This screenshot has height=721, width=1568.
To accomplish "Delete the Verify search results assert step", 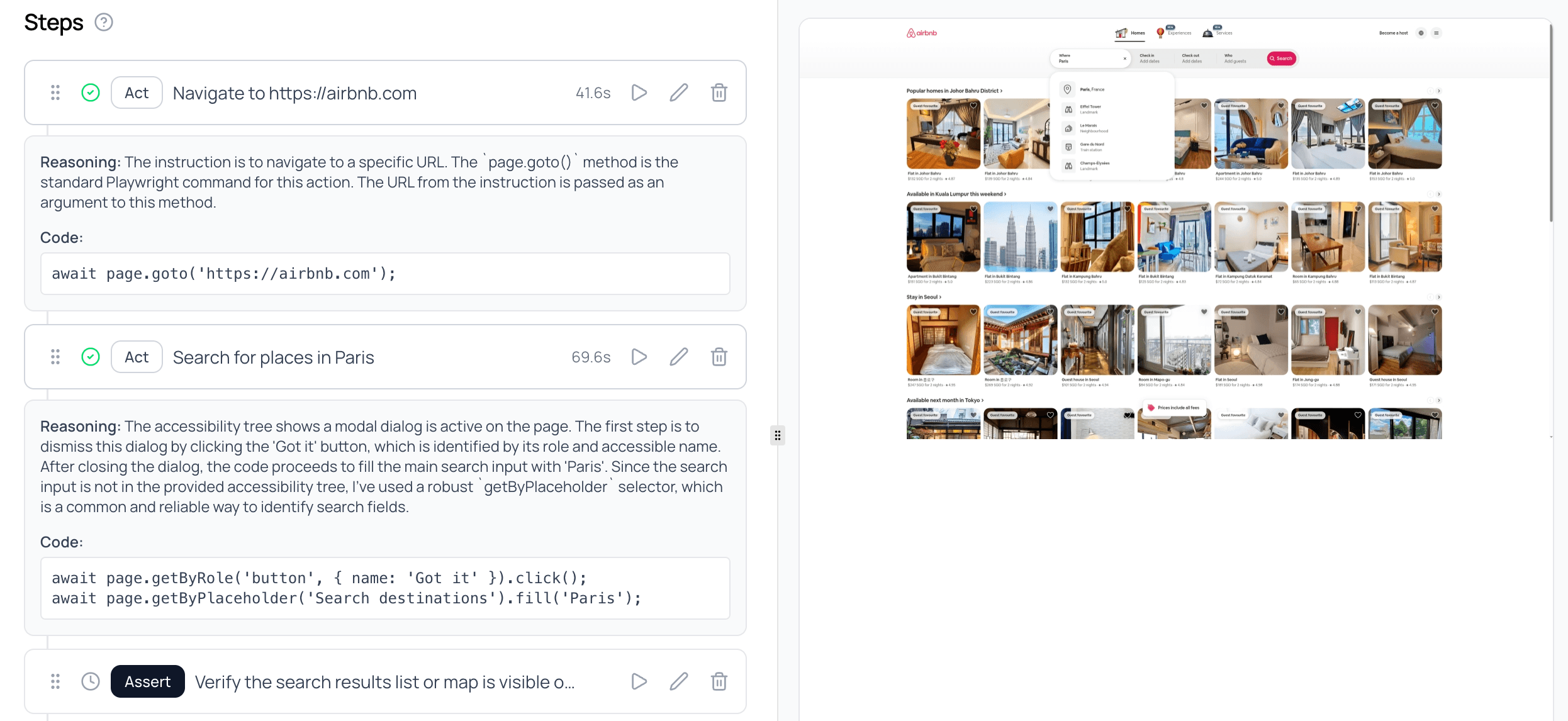I will coord(719,682).
